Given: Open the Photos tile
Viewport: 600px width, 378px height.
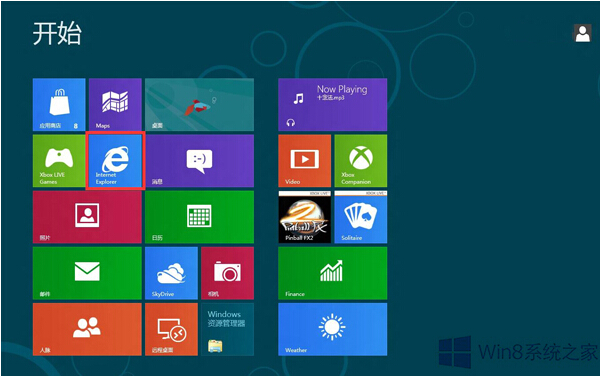Looking at the screenshot, I should (x=87, y=217).
